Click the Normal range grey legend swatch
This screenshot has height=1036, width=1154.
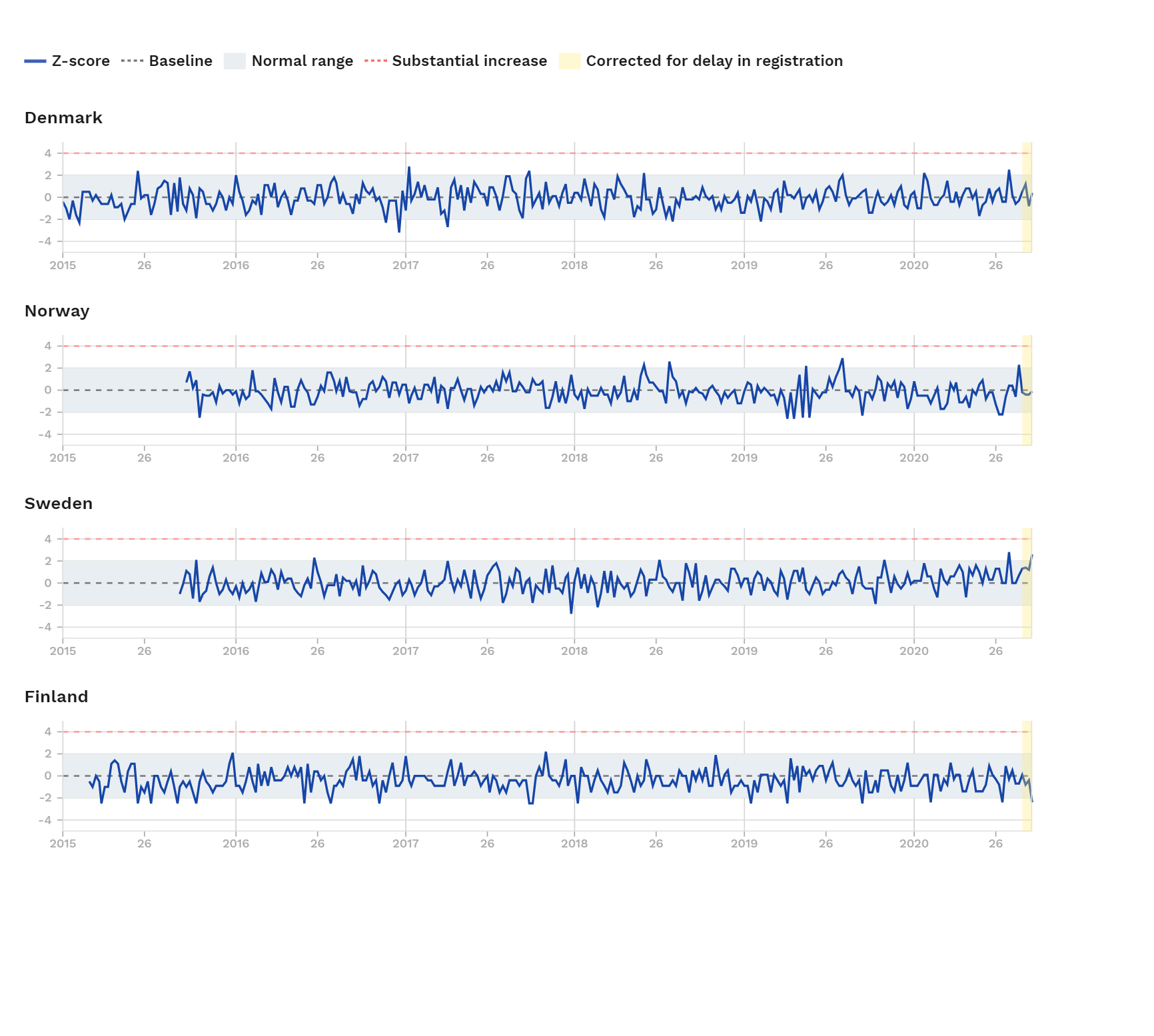click(235, 61)
